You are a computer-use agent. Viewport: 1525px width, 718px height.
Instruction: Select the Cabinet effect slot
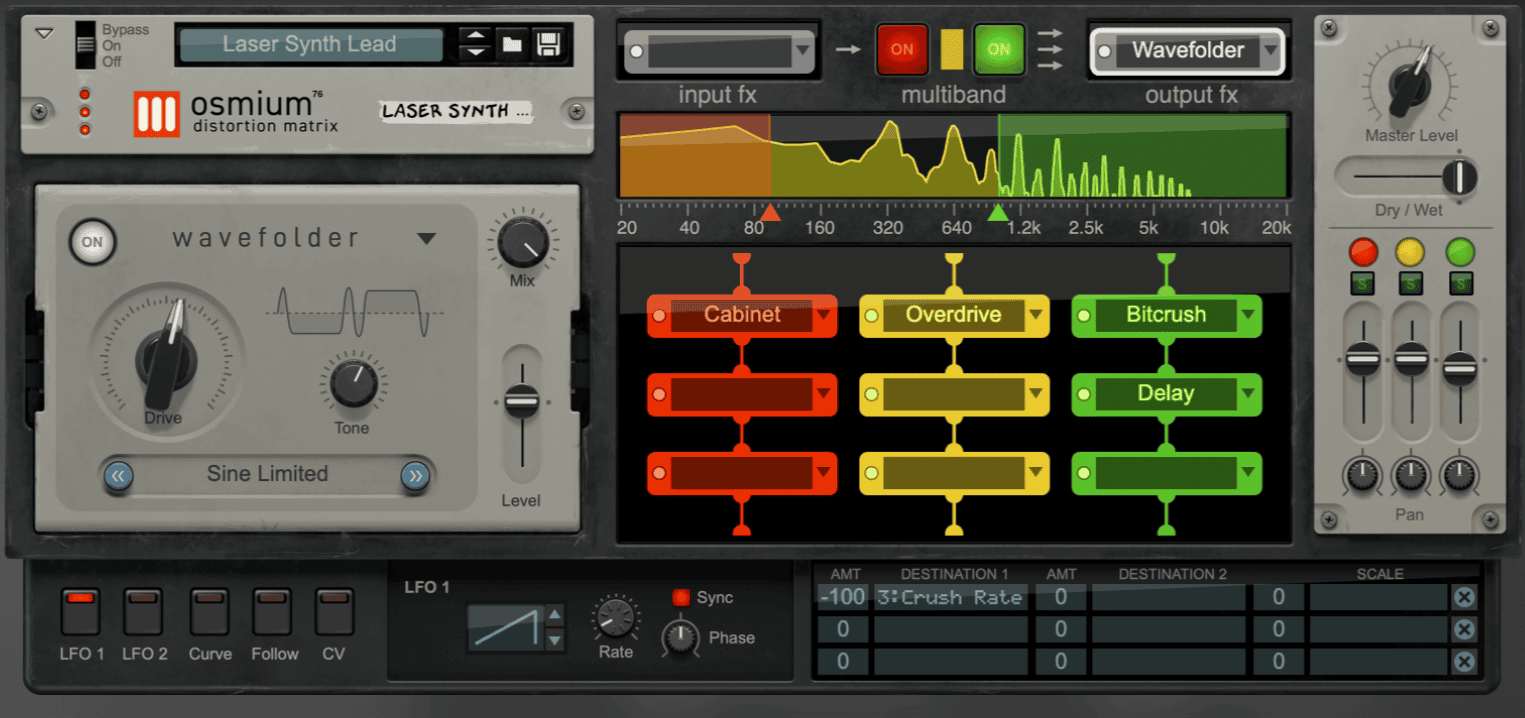pos(742,315)
